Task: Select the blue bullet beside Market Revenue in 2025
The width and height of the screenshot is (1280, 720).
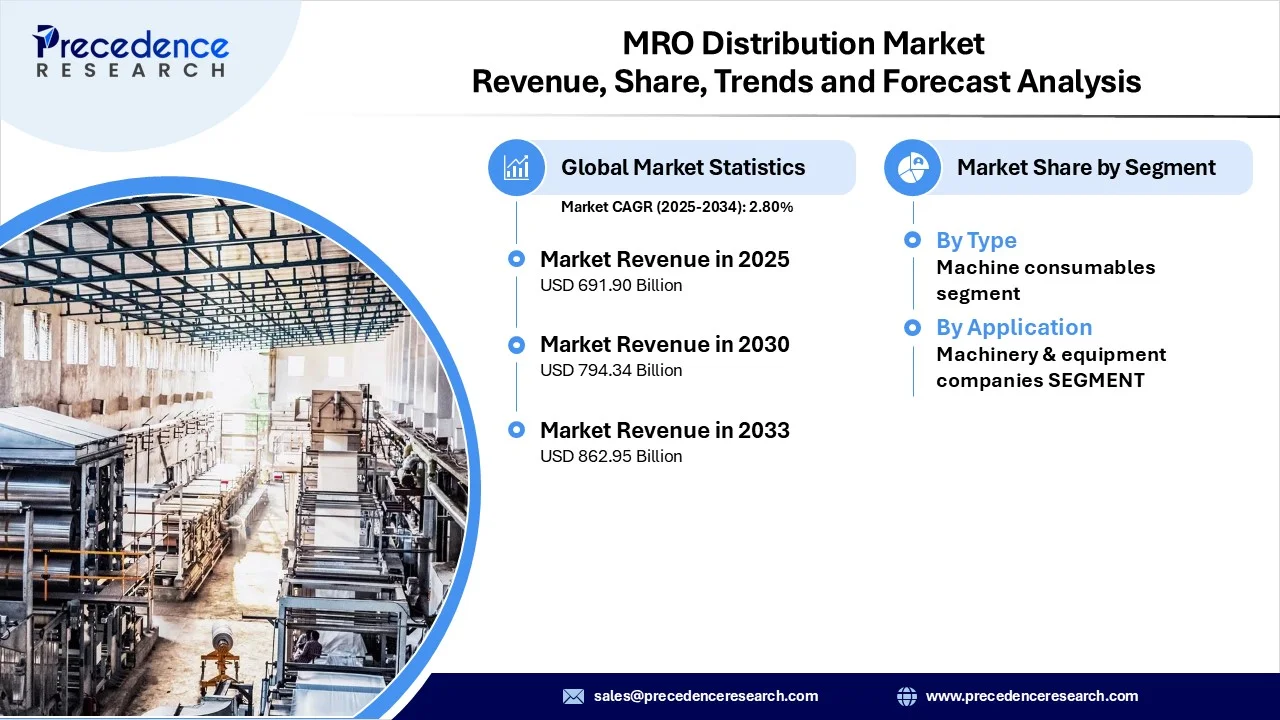Action: pyautogui.click(x=516, y=258)
